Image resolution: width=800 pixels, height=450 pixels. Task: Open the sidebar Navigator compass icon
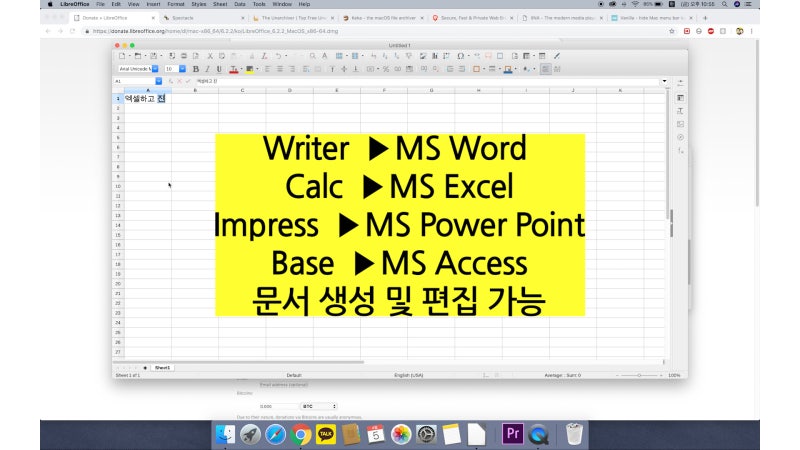click(x=680, y=137)
